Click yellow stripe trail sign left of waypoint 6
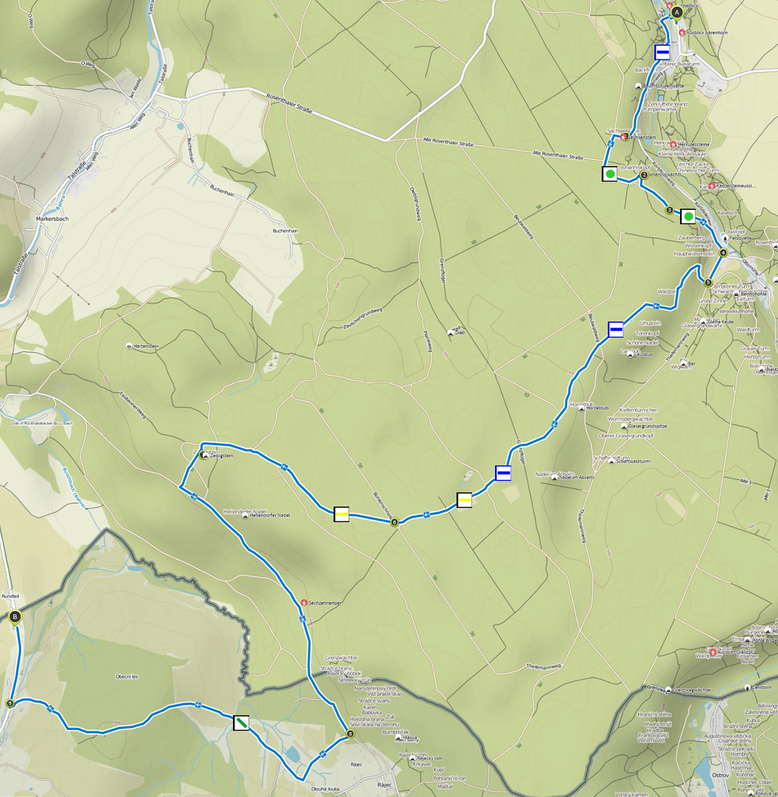 [x=341, y=514]
